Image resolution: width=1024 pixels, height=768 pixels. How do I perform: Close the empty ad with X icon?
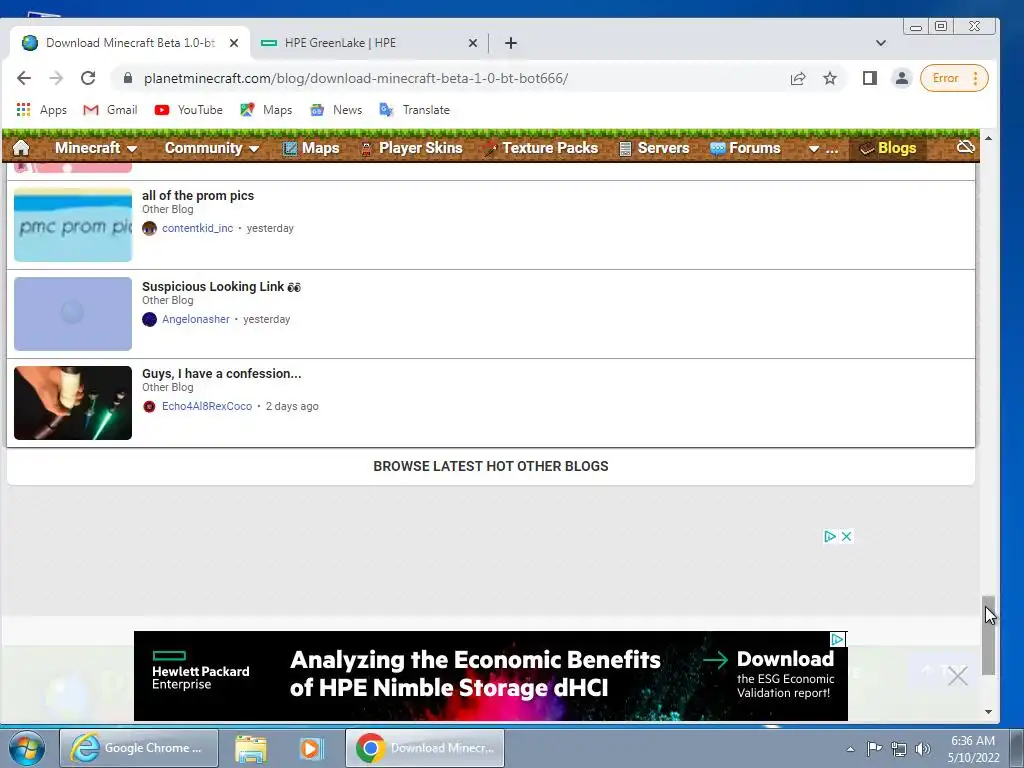click(x=846, y=536)
